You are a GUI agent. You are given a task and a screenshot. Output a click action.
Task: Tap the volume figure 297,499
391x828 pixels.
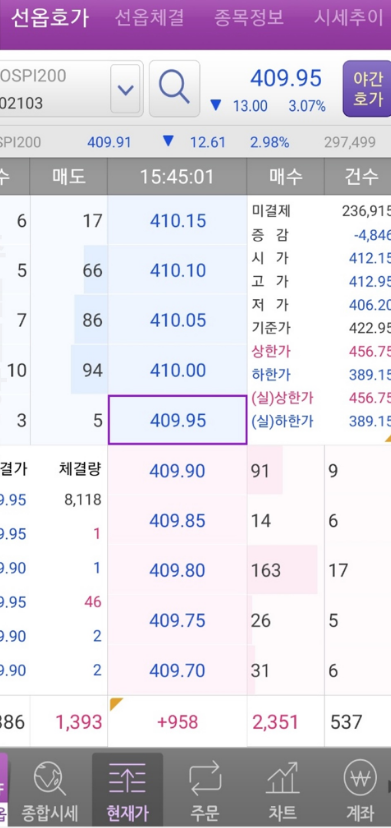(349, 142)
